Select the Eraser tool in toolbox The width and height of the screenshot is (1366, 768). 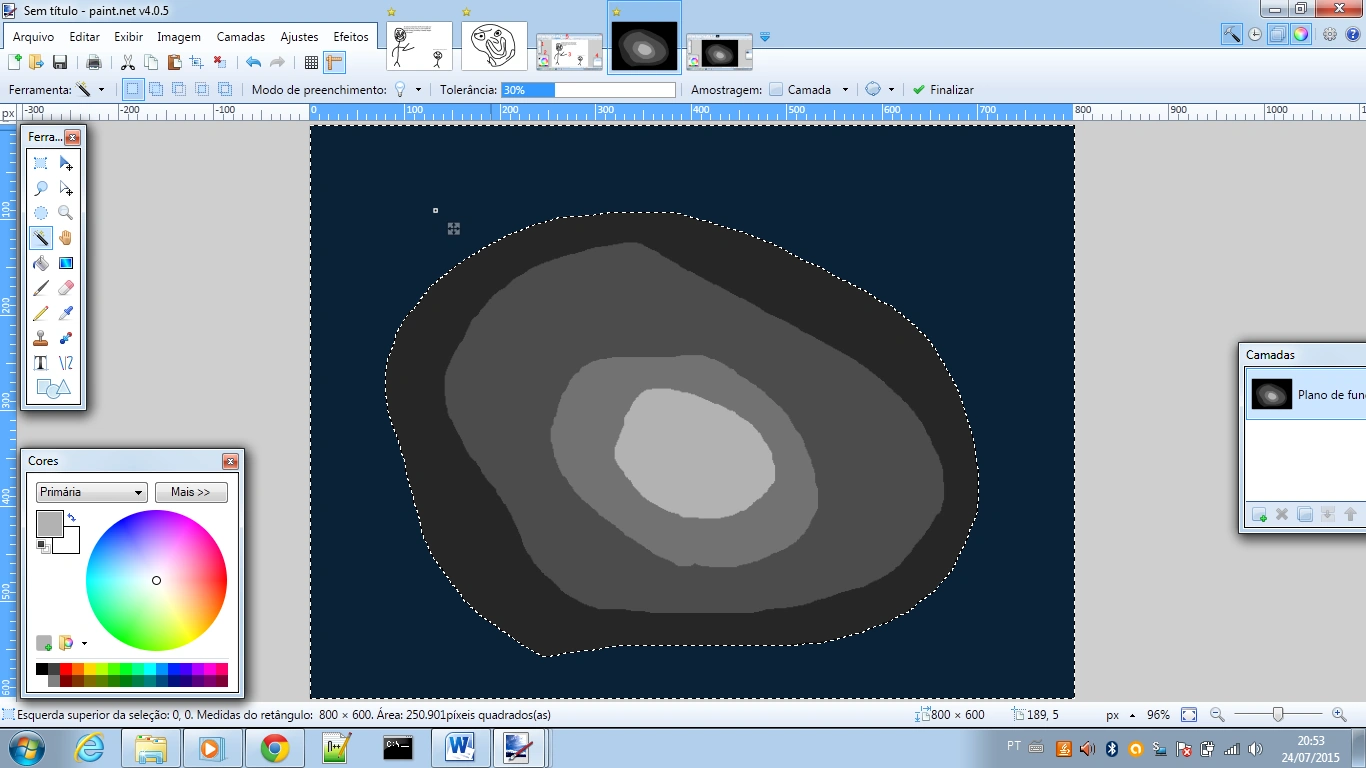click(66, 288)
